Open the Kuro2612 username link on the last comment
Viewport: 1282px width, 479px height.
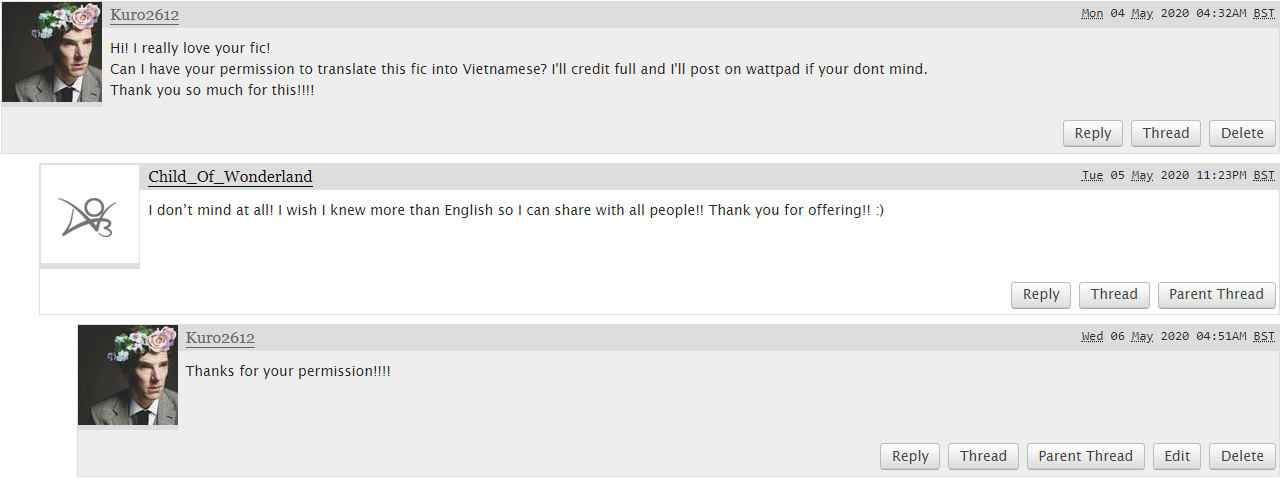coord(220,338)
